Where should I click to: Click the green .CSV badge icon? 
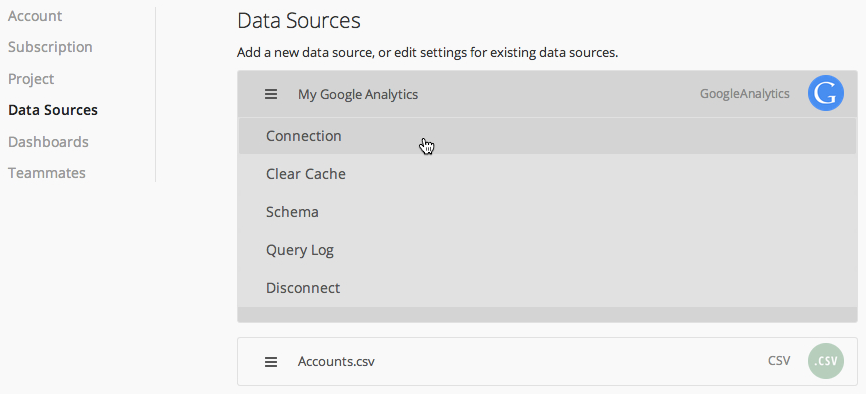826,361
